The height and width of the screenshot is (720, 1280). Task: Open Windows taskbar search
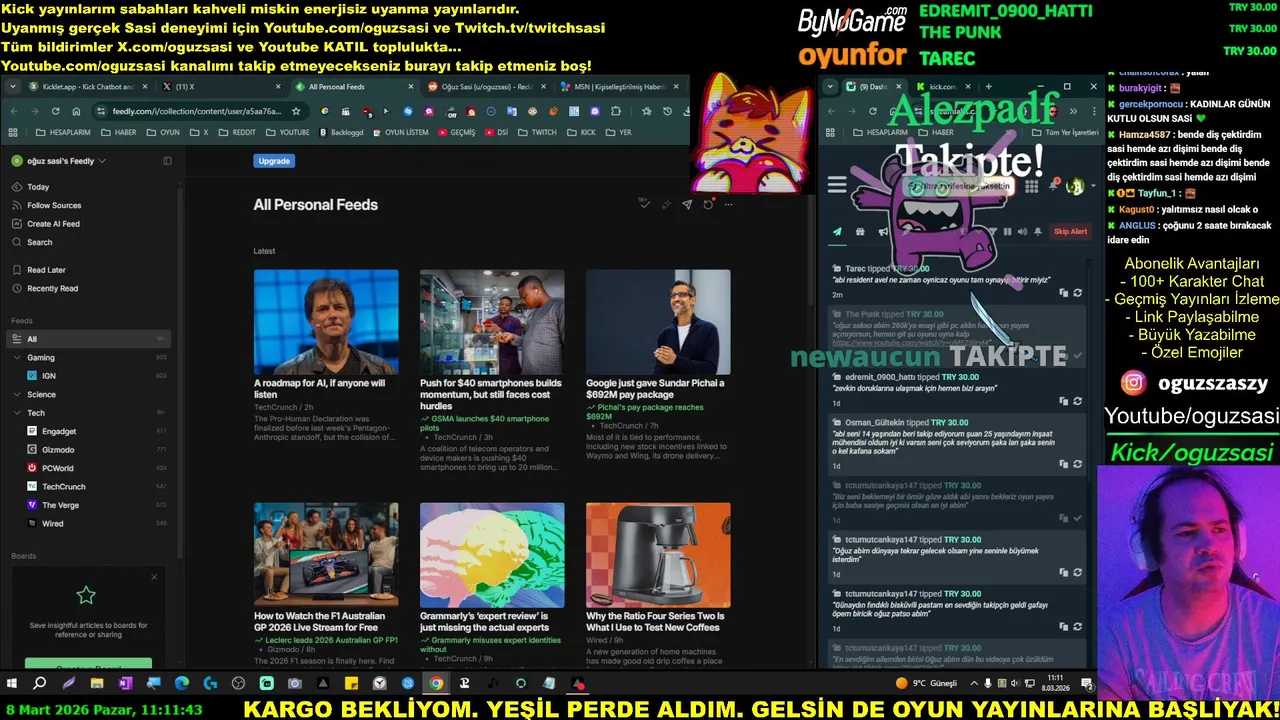[40, 684]
